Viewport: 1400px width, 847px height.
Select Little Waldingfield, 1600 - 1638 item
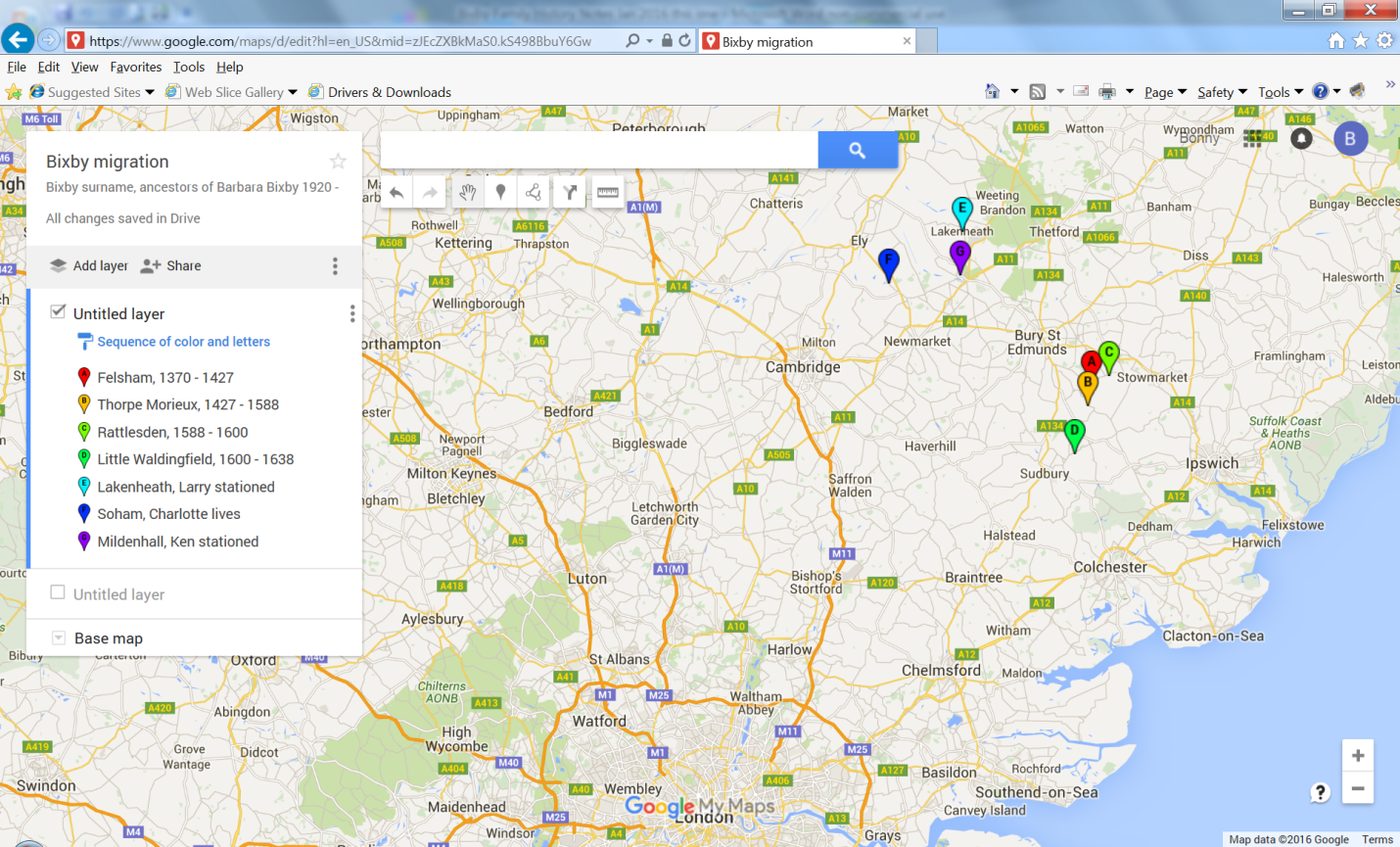coord(186,460)
